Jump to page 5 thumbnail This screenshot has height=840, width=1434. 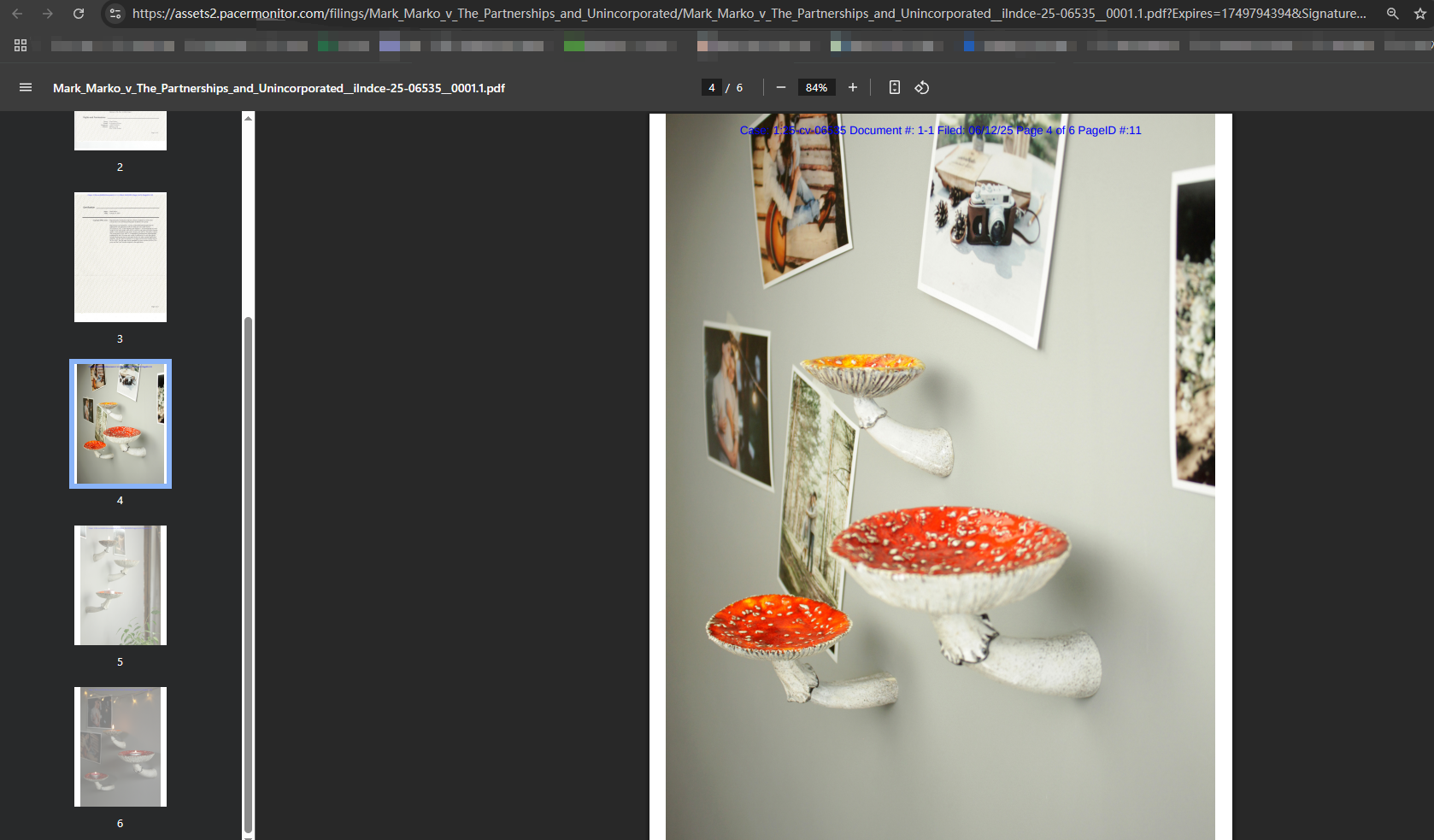pyautogui.click(x=120, y=585)
